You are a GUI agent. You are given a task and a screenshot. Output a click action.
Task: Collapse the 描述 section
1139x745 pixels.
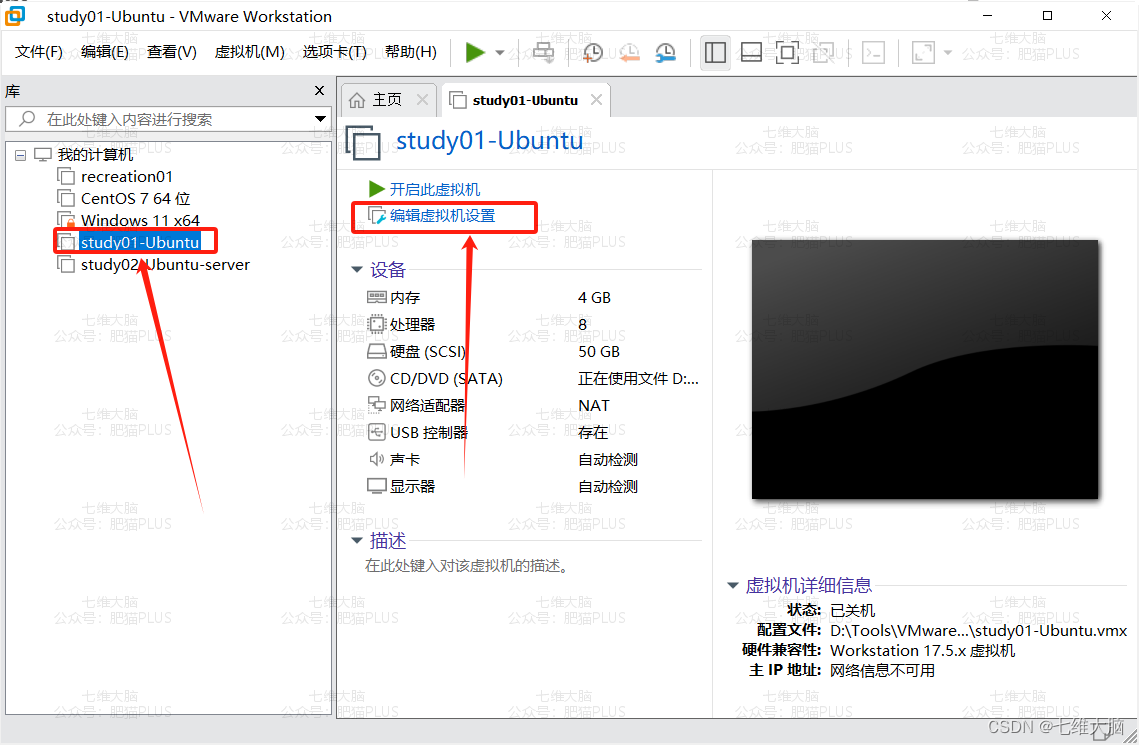(357, 540)
